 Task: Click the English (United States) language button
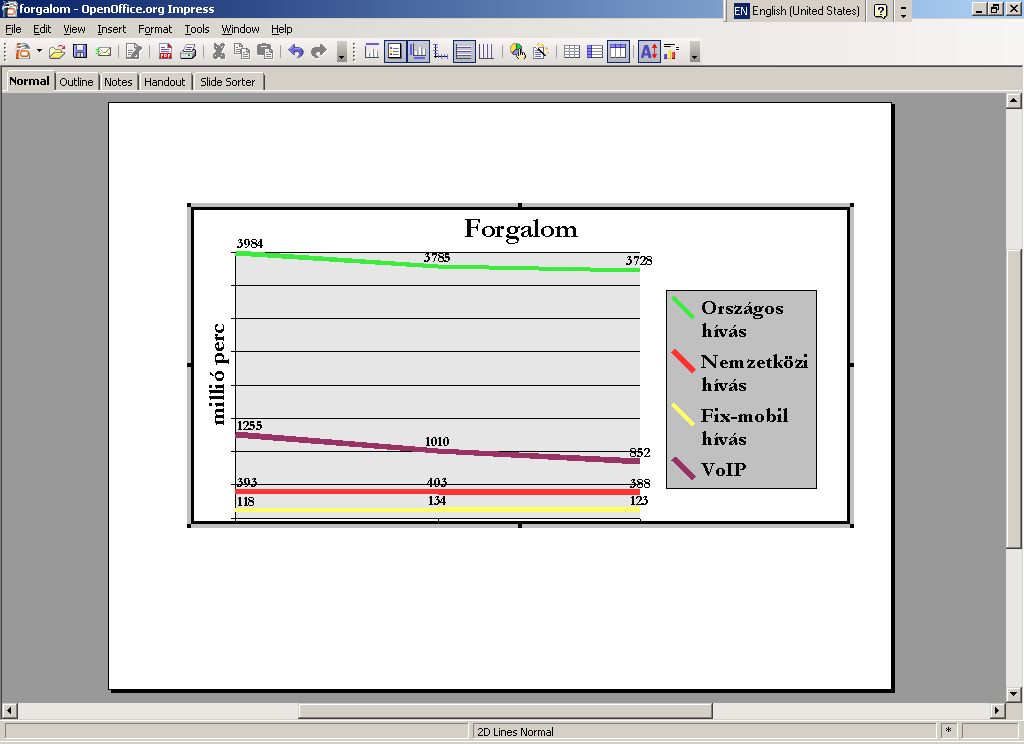pos(797,11)
